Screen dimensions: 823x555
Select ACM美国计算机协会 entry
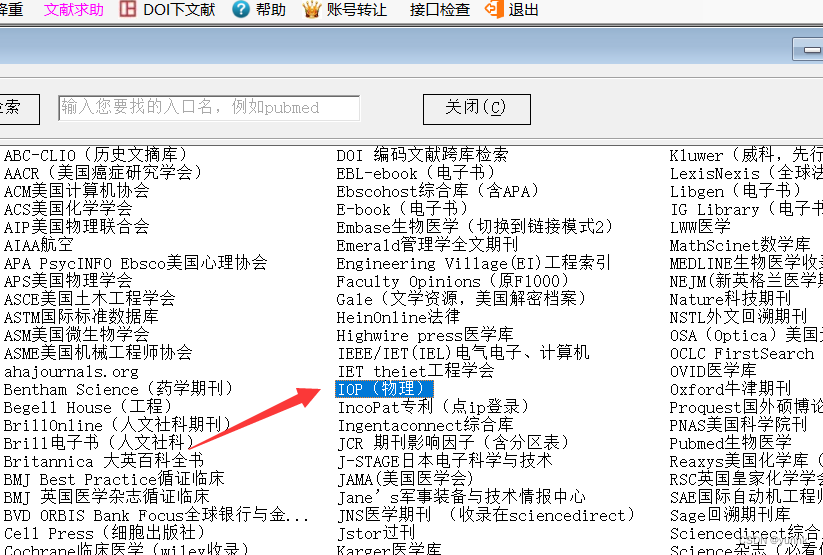point(77,191)
